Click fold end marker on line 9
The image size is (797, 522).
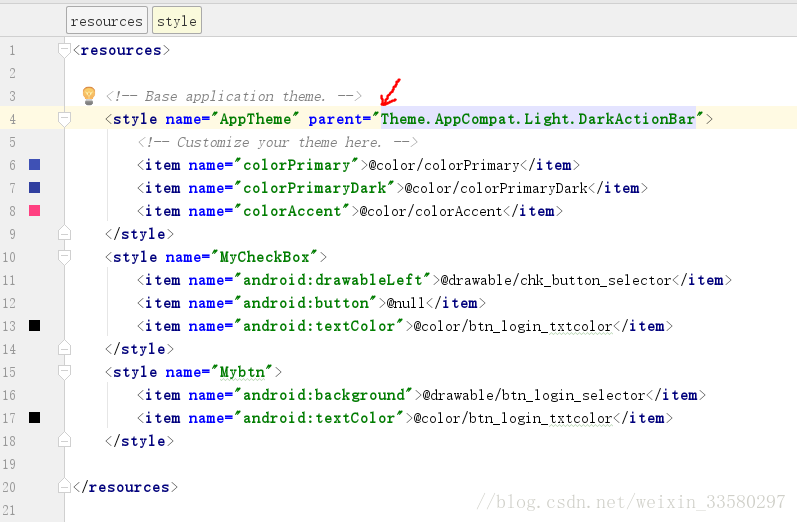[64, 234]
